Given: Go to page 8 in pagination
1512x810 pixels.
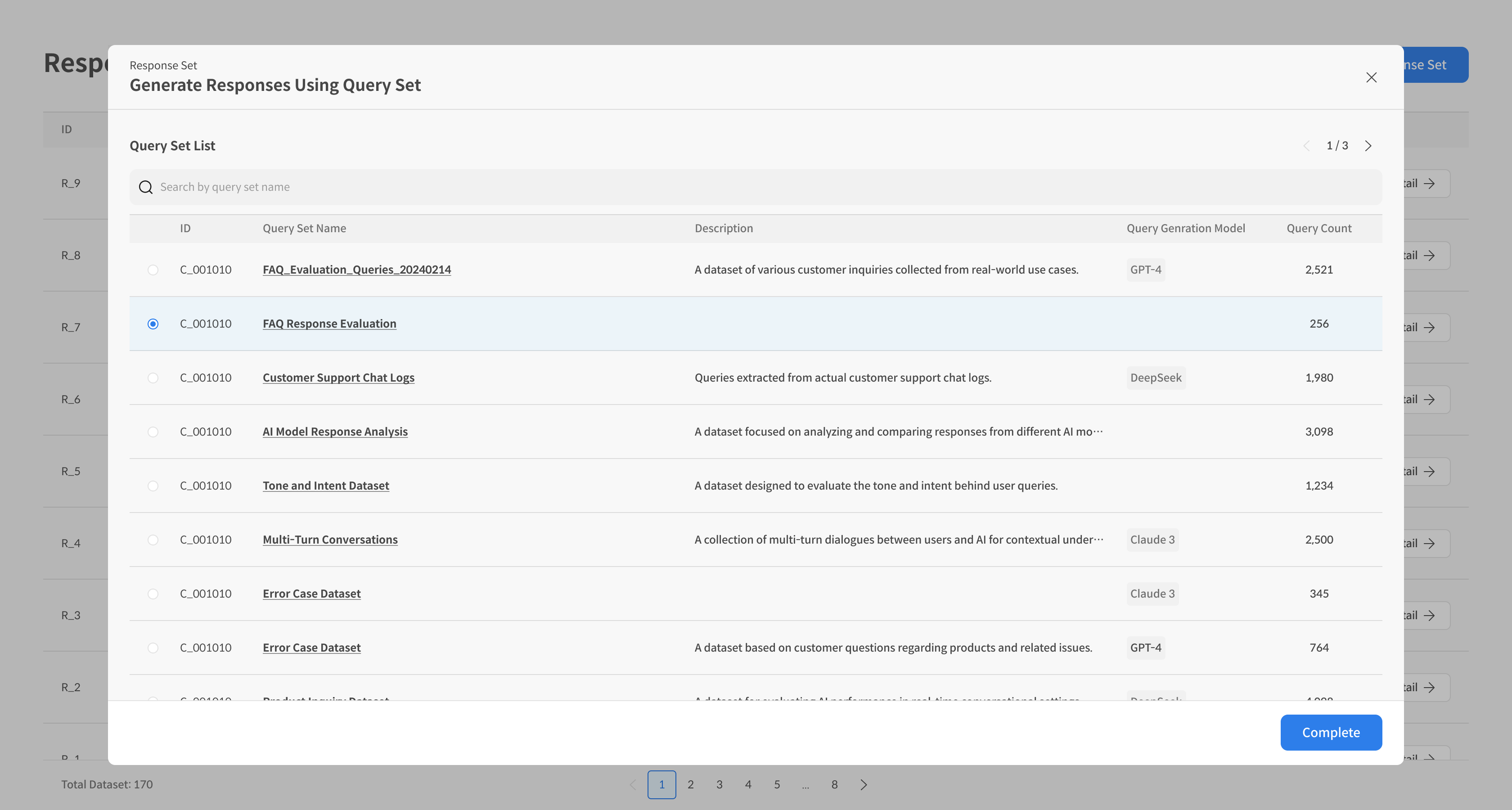Looking at the screenshot, I should tap(834, 785).
